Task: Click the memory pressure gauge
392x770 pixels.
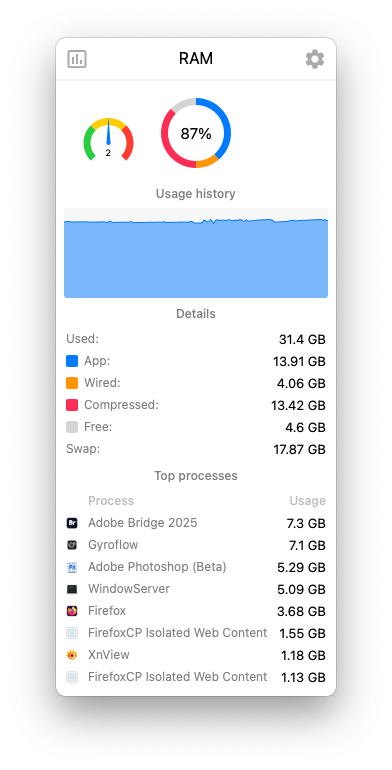Action: click(x=109, y=139)
